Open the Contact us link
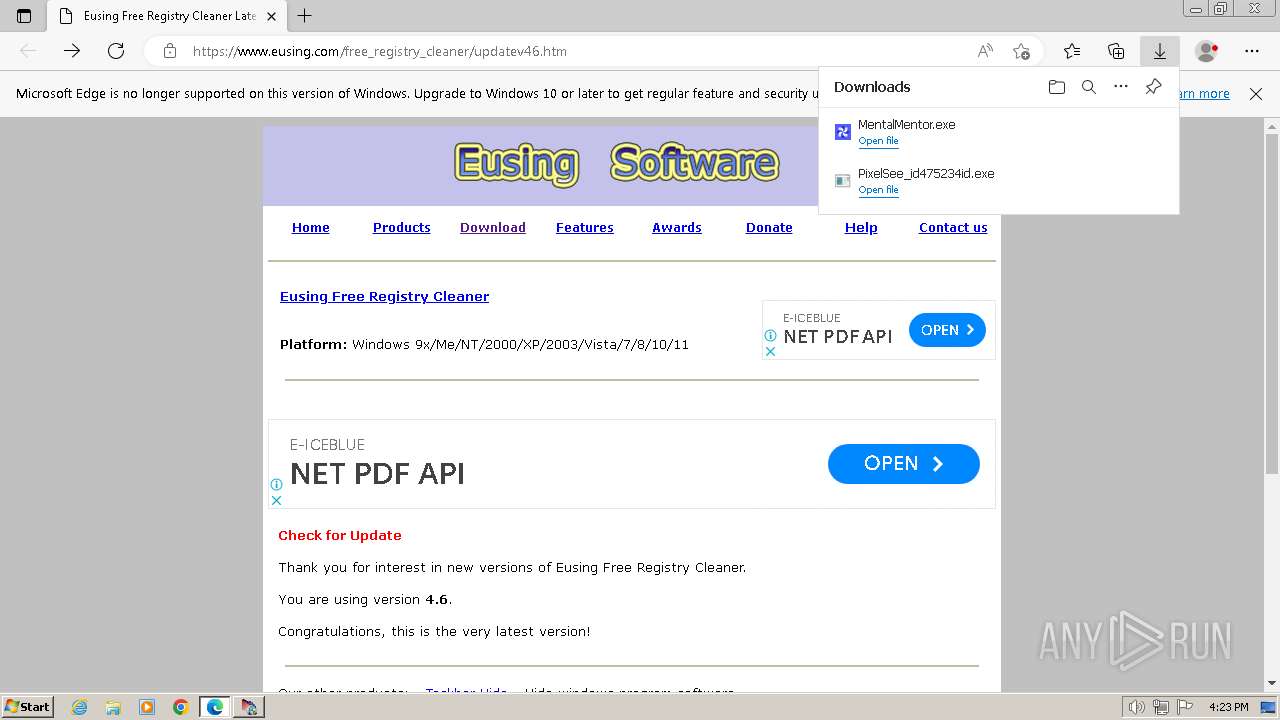 coord(953,228)
